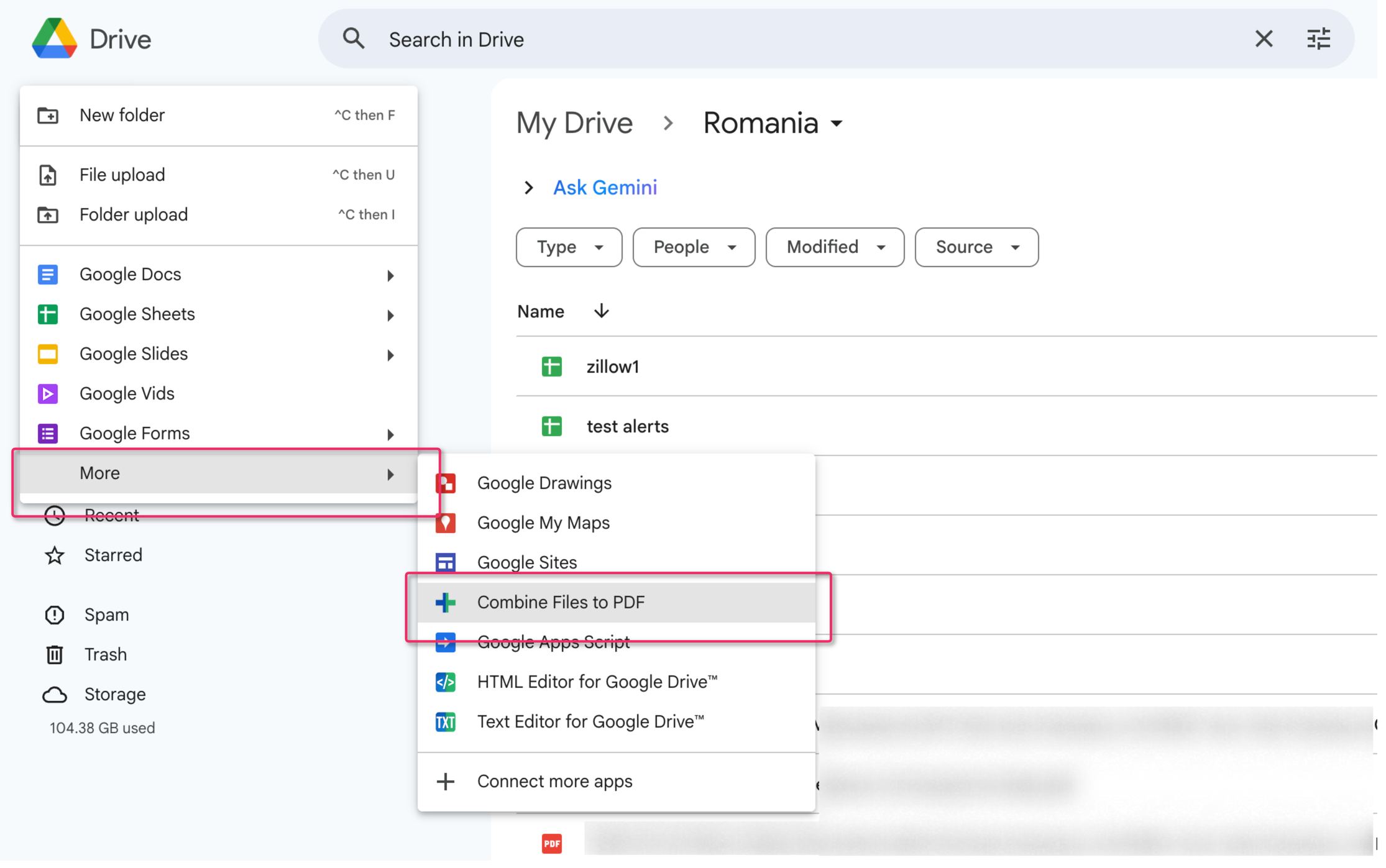Open the Modified filter dropdown
Screen dimensions: 1386x868
[x=834, y=247]
